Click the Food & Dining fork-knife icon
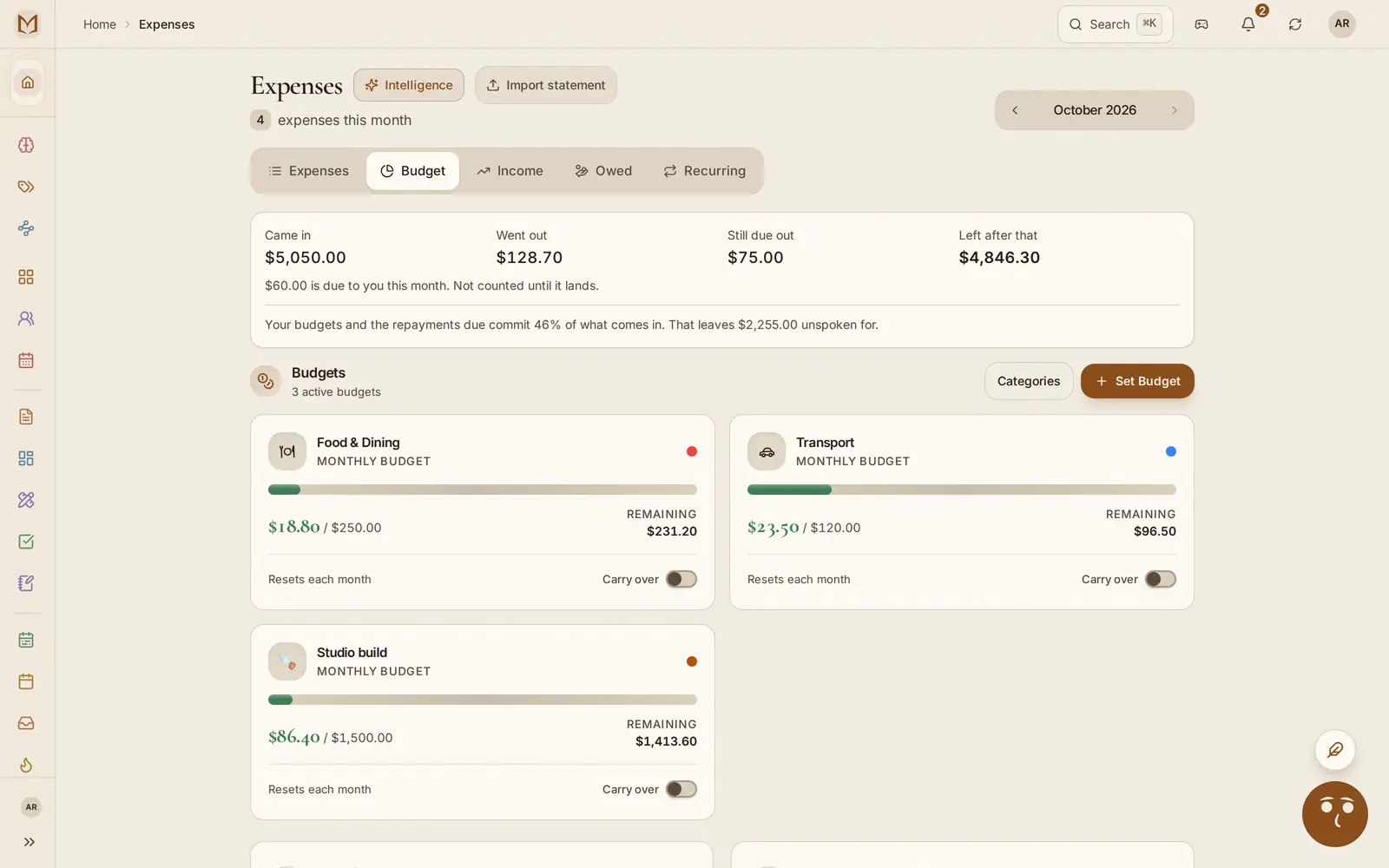Image resolution: width=1389 pixels, height=868 pixels. [x=287, y=451]
